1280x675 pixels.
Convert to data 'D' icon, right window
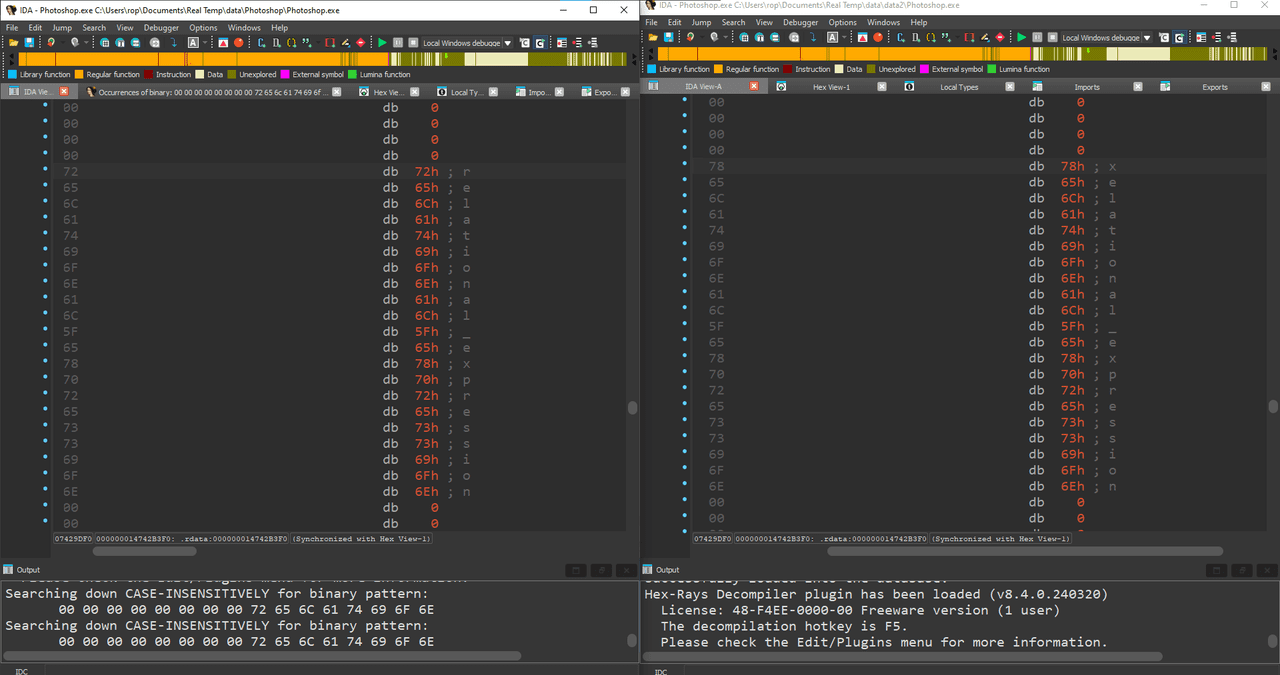tap(915, 37)
